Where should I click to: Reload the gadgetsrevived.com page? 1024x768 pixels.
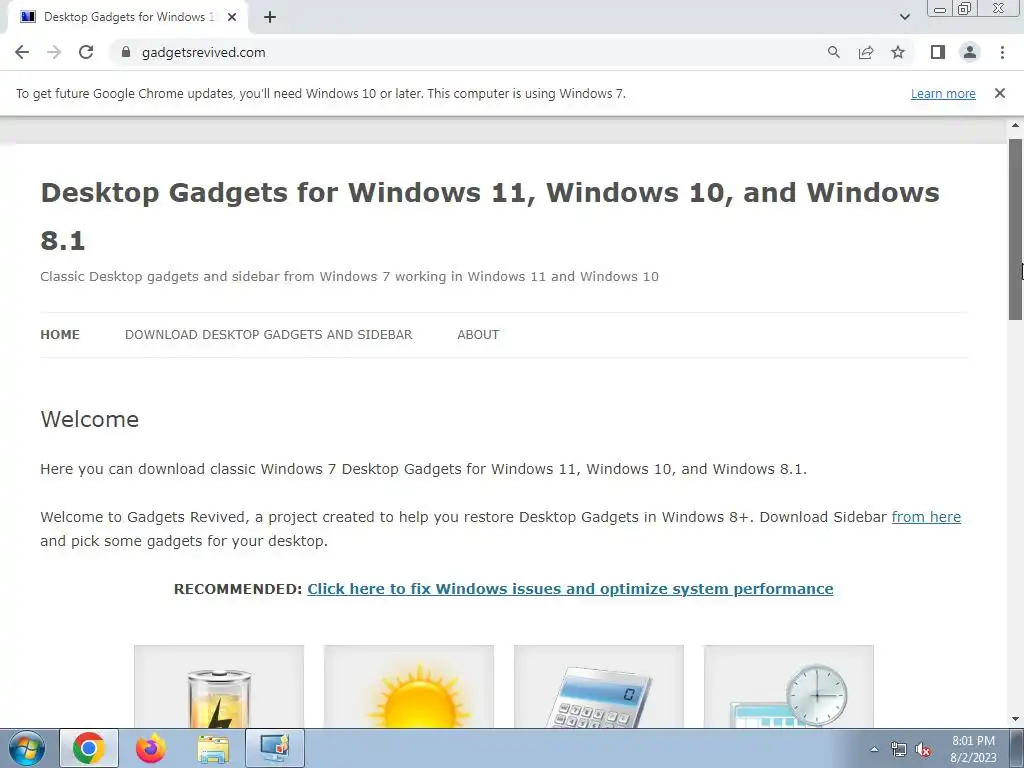pos(86,52)
